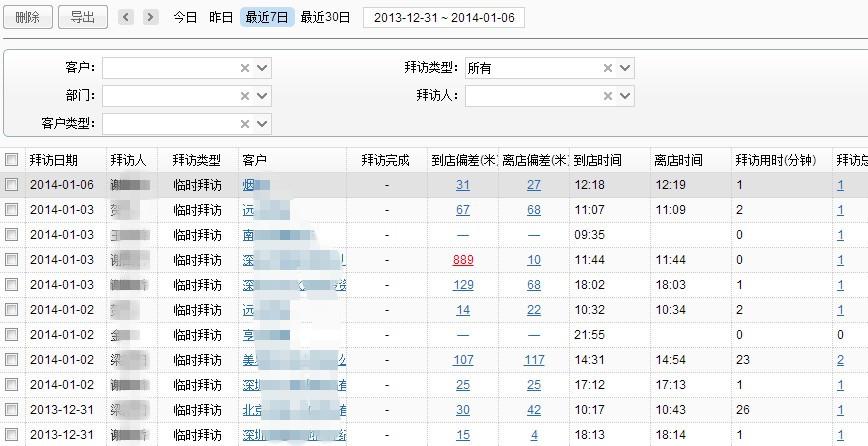Clear the 客户 filter with X icon
The image size is (868, 446).
coord(244,68)
